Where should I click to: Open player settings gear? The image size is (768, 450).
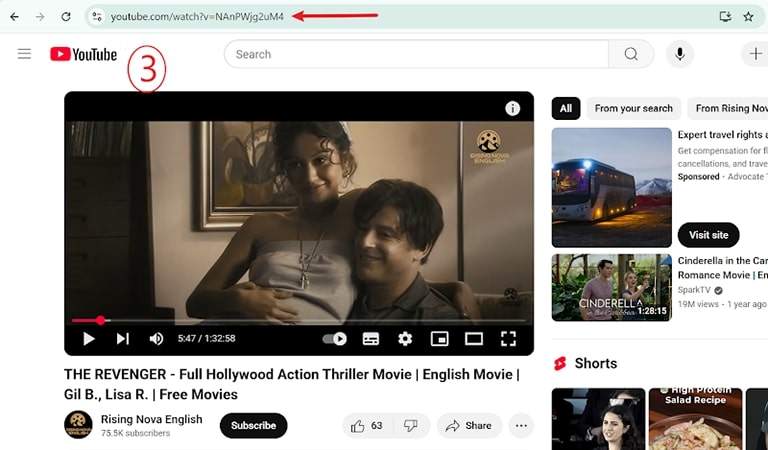tap(405, 338)
